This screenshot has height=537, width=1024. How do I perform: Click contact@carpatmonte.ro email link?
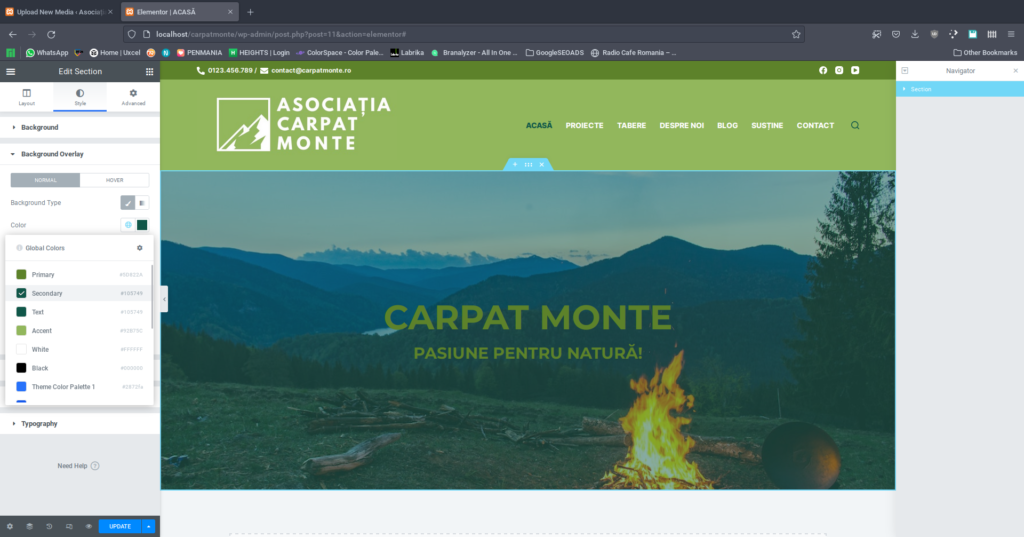pyautogui.click(x=311, y=71)
